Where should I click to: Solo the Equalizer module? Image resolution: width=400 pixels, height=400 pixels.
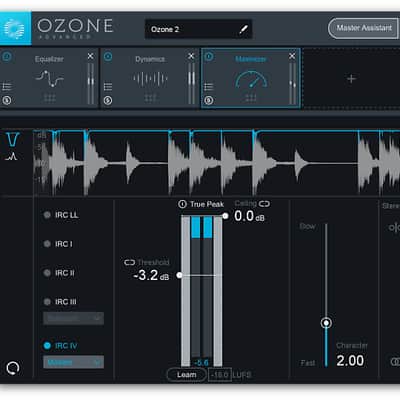(7, 100)
